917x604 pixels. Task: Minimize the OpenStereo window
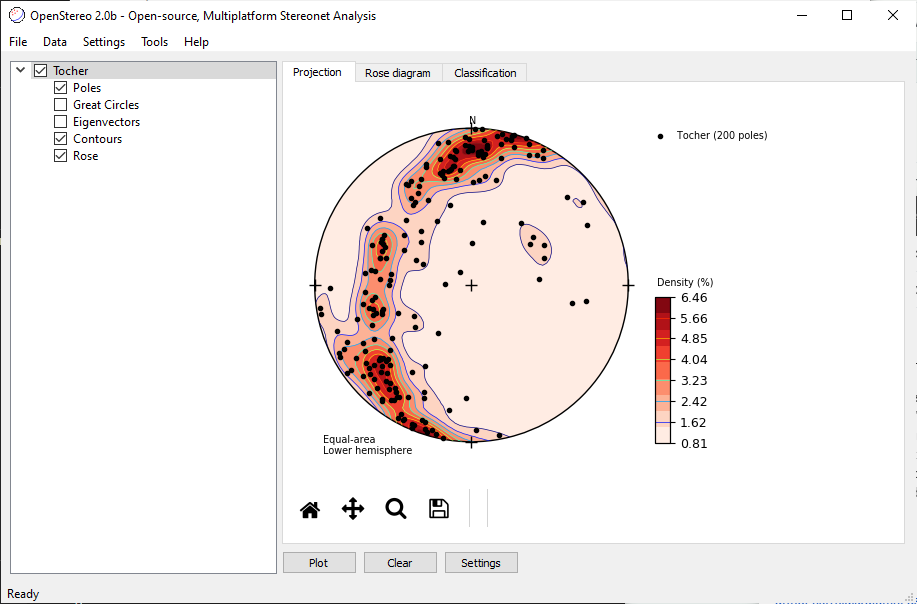click(x=801, y=16)
